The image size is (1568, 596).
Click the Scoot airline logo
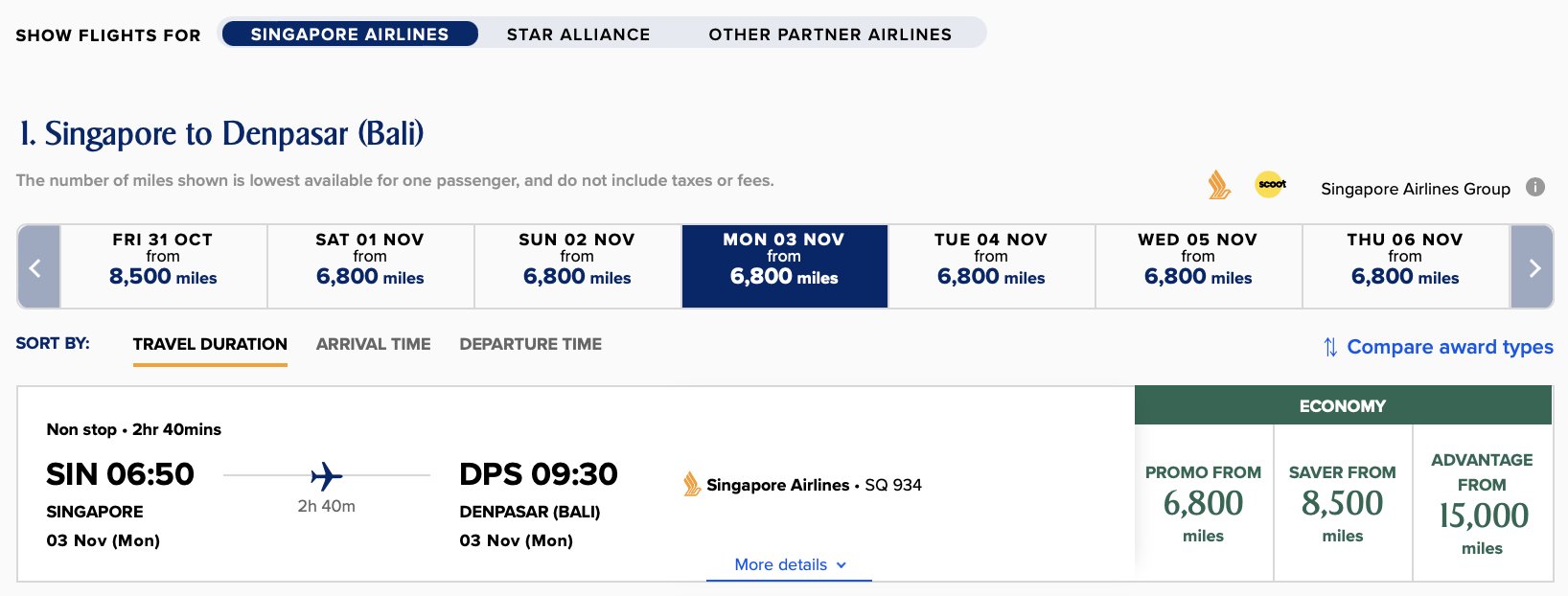click(1271, 184)
